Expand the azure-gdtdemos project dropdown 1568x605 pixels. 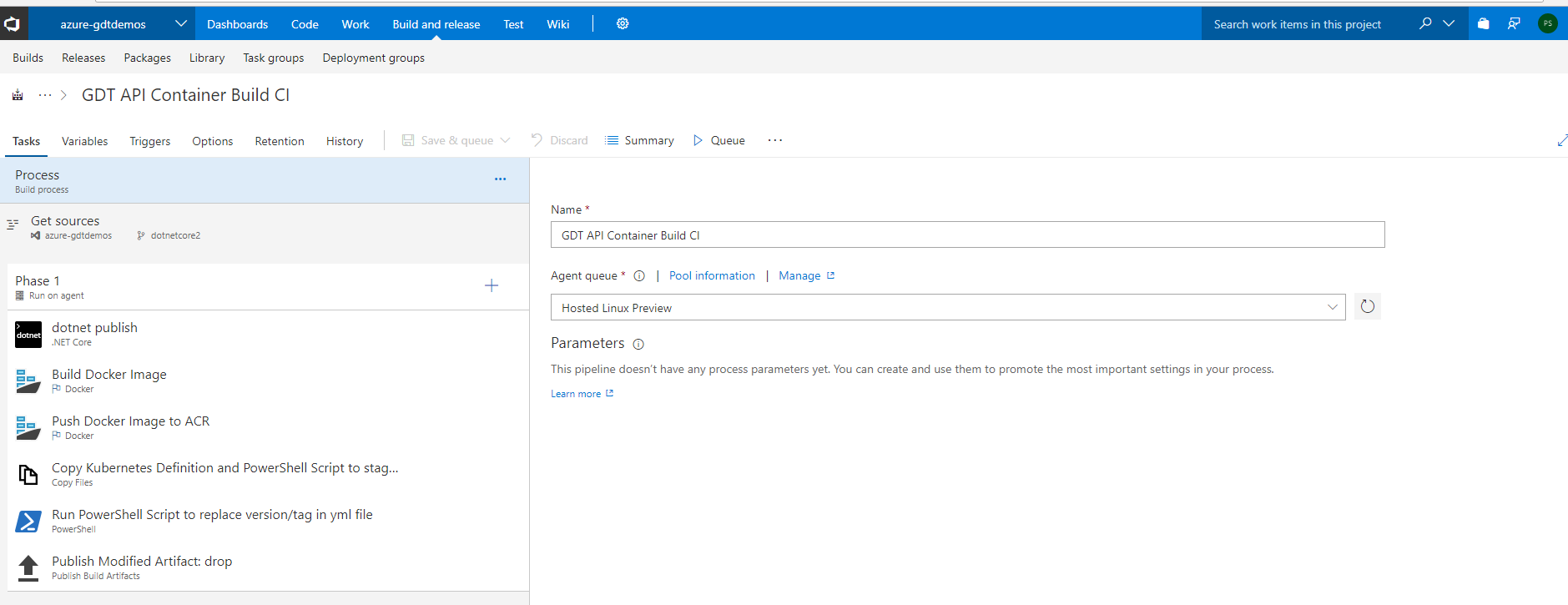coord(180,23)
